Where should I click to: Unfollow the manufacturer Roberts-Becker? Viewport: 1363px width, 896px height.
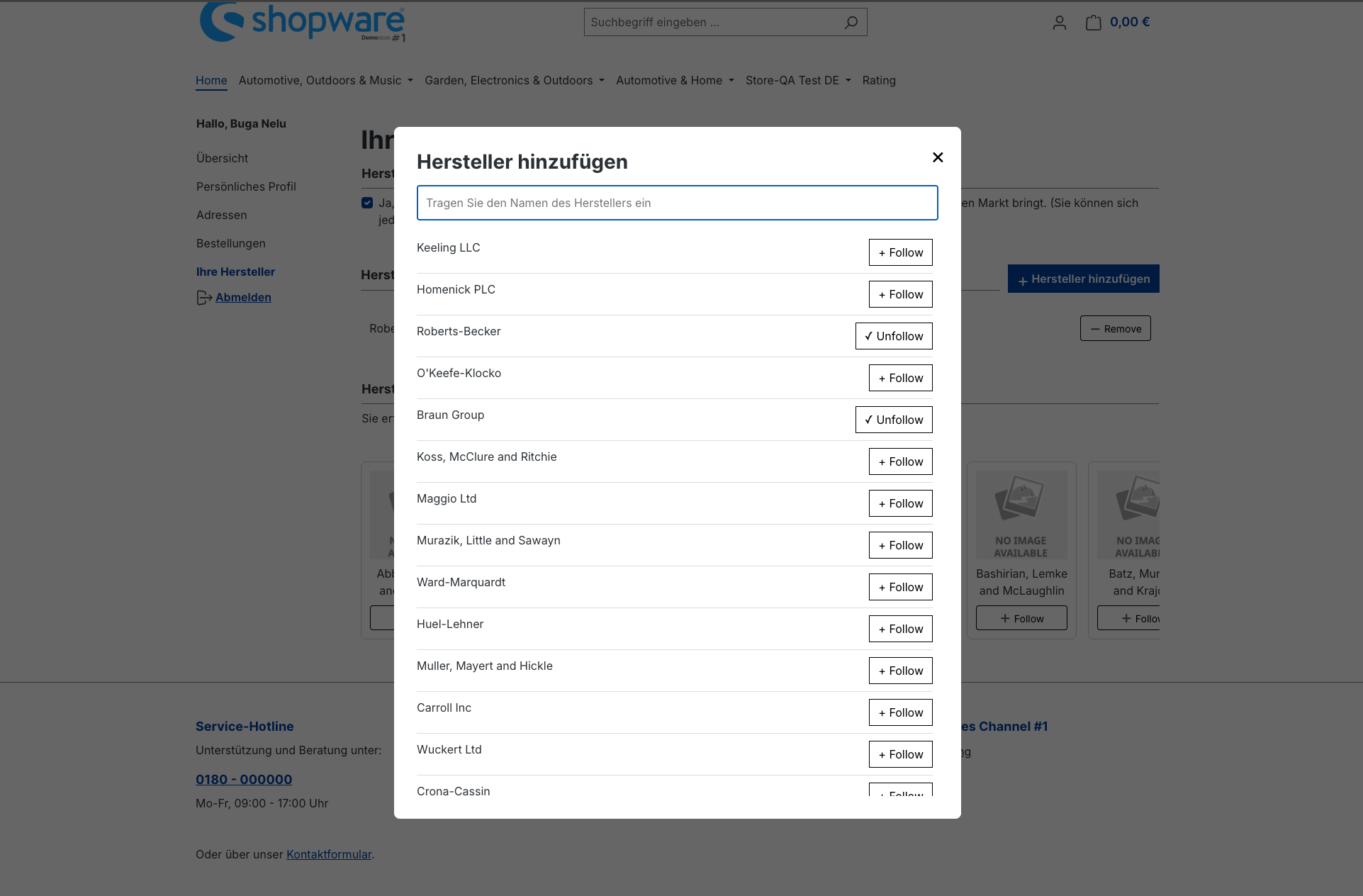click(x=893, y=335)
